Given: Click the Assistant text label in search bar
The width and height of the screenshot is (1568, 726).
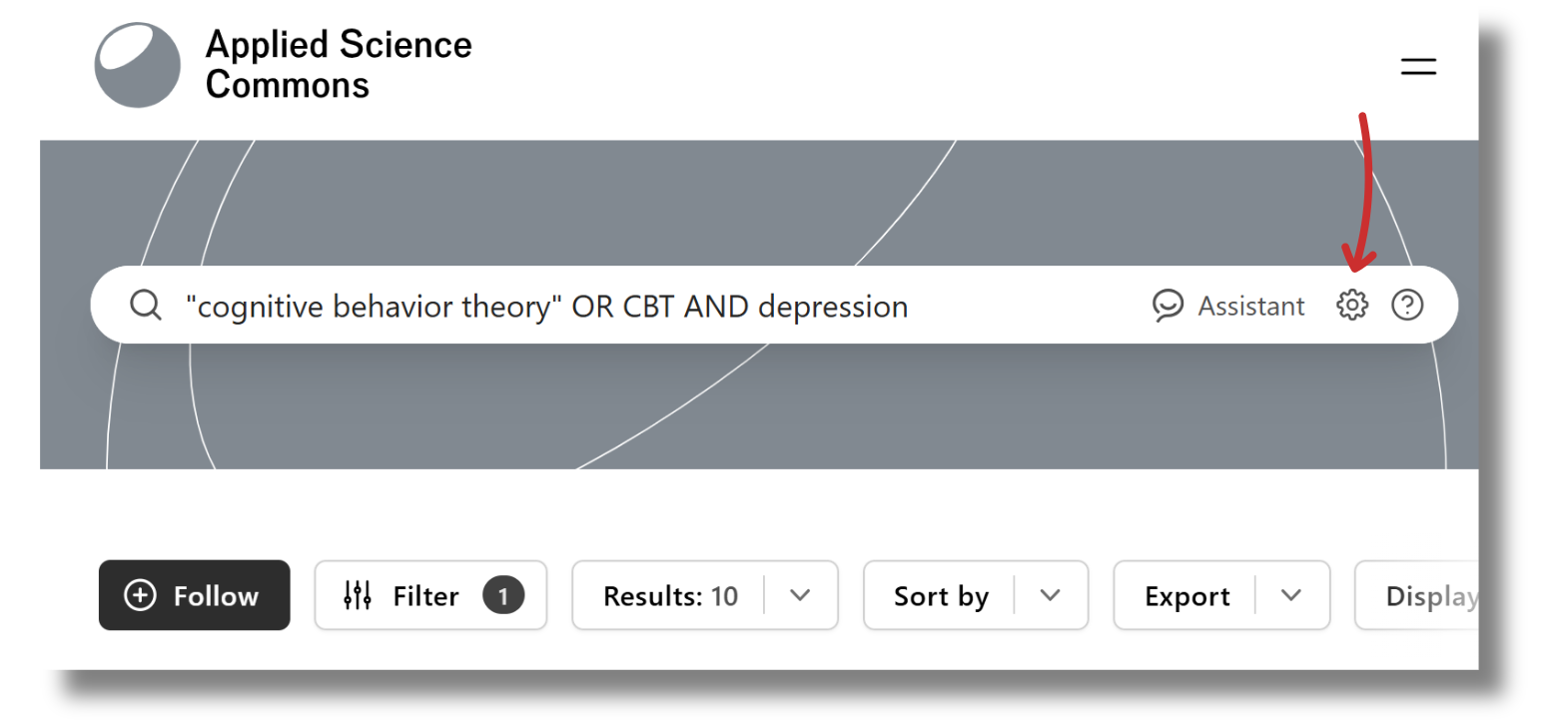Looking at the screenshot, I should 1250,306.
